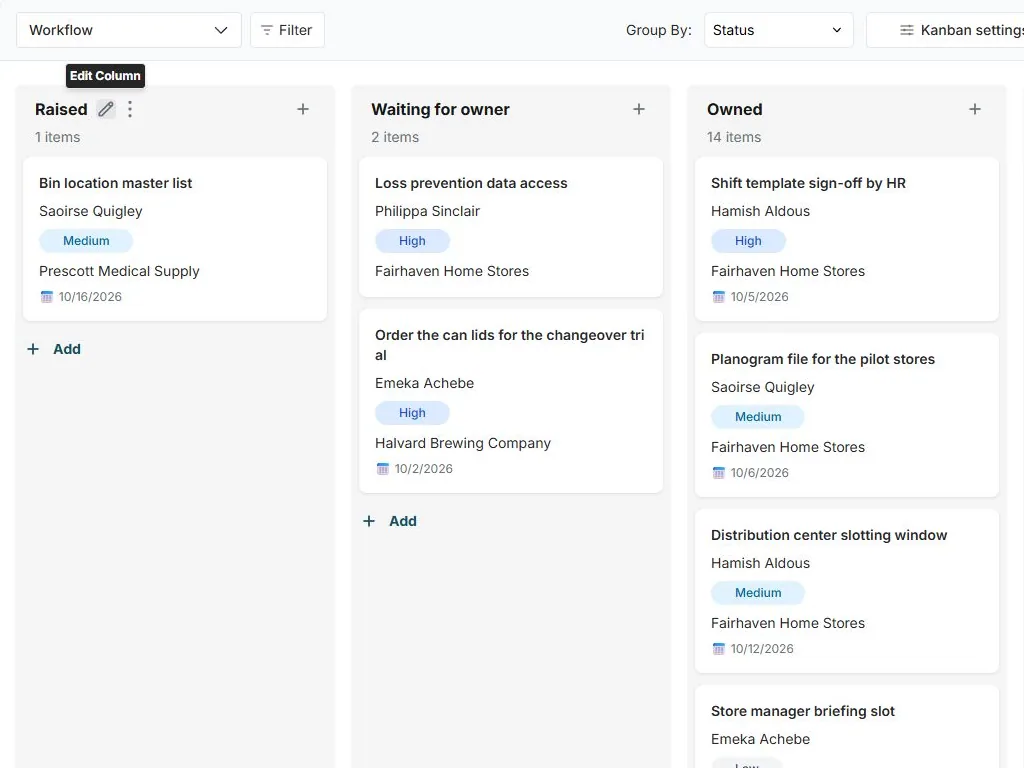Open the three-dot menu for Raised column
1024x768 pixels.
point(130,109)
